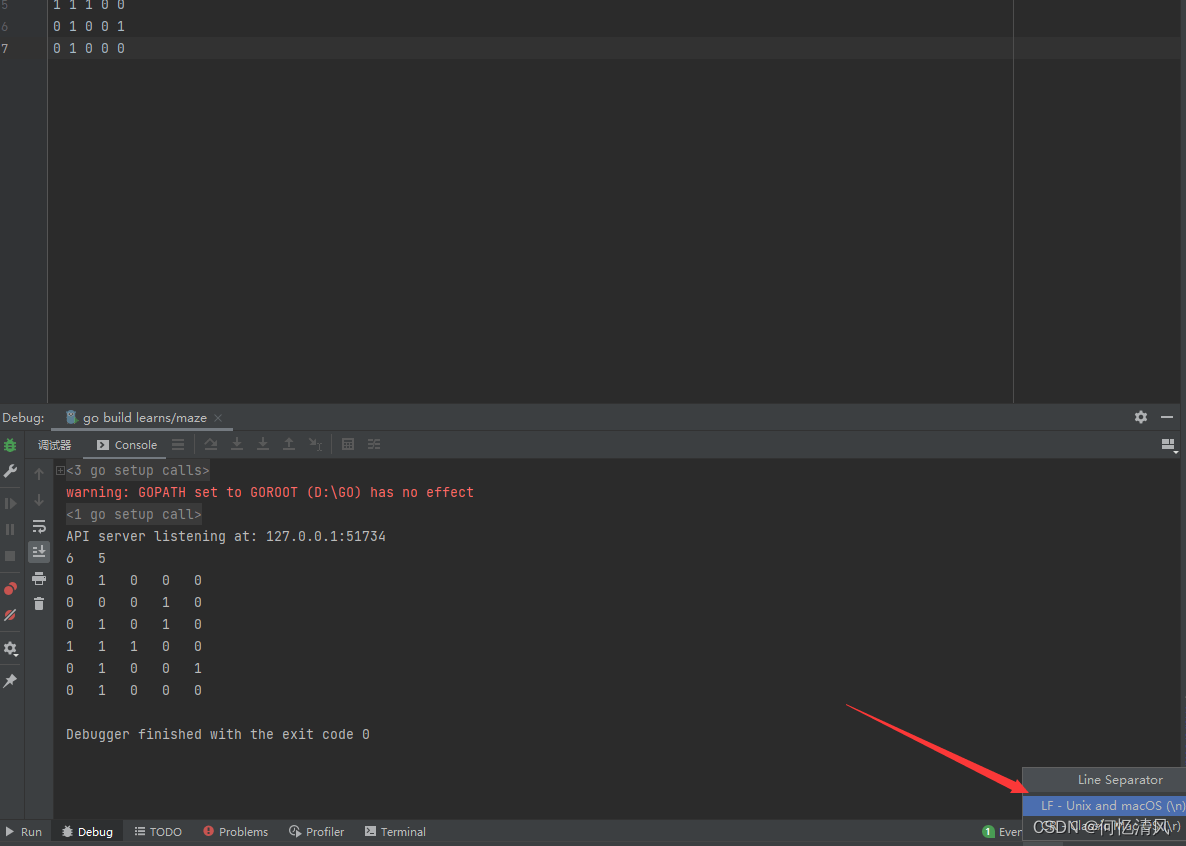Toggle scroll to end of console

point(39,552)
